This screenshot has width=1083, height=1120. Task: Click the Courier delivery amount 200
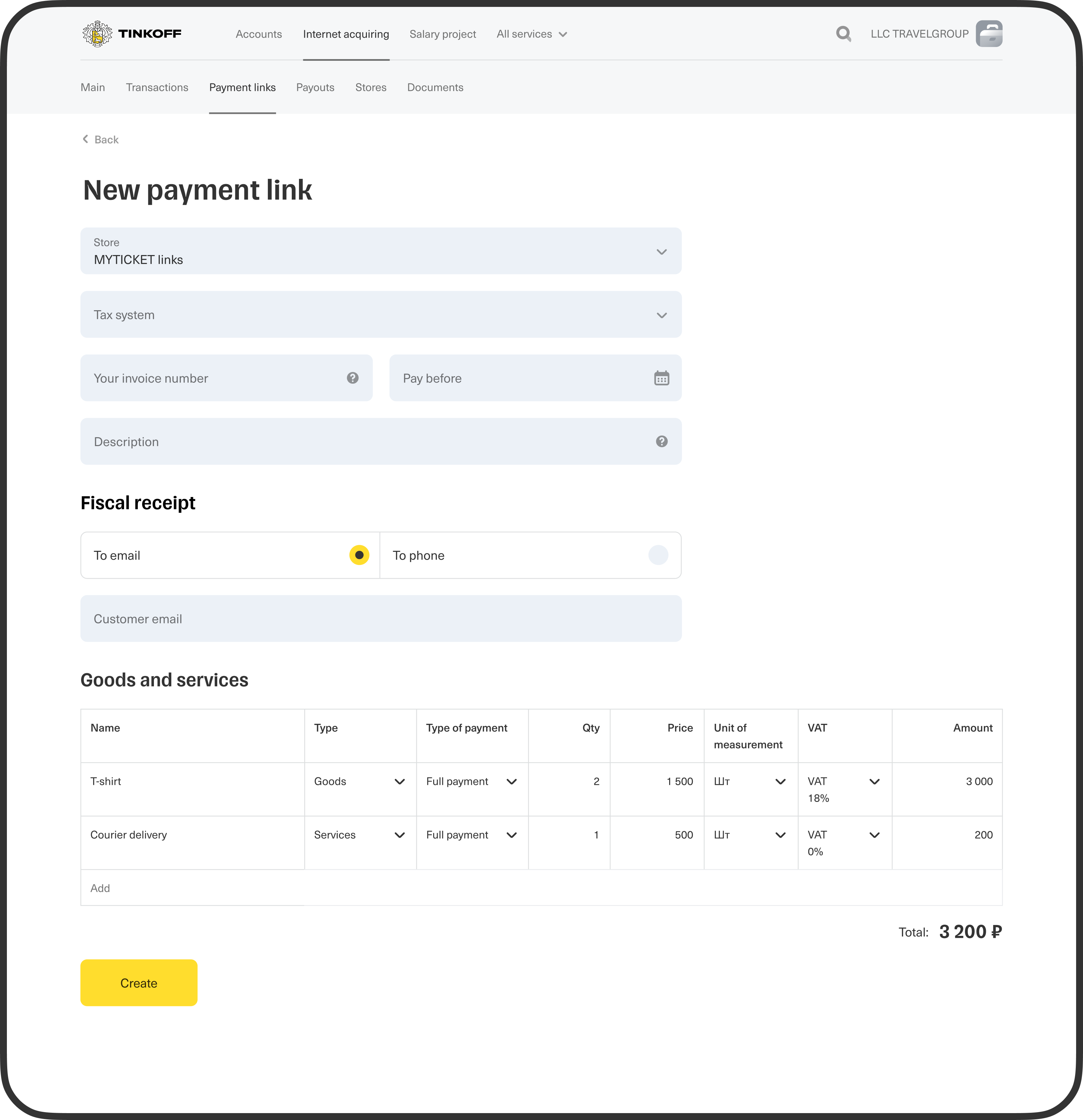coord(983,835)
